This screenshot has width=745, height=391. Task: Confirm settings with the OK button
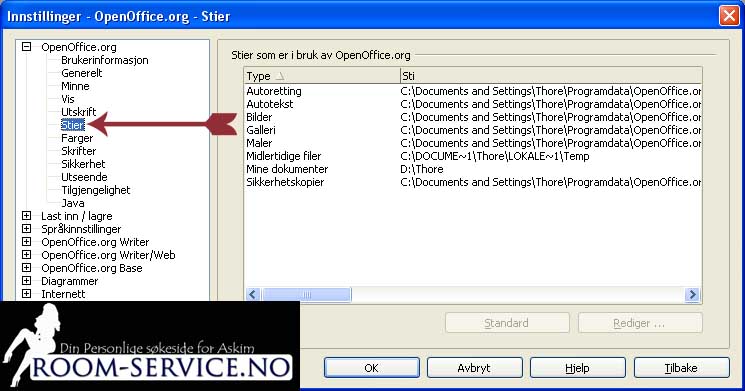(x=372, y=368)
